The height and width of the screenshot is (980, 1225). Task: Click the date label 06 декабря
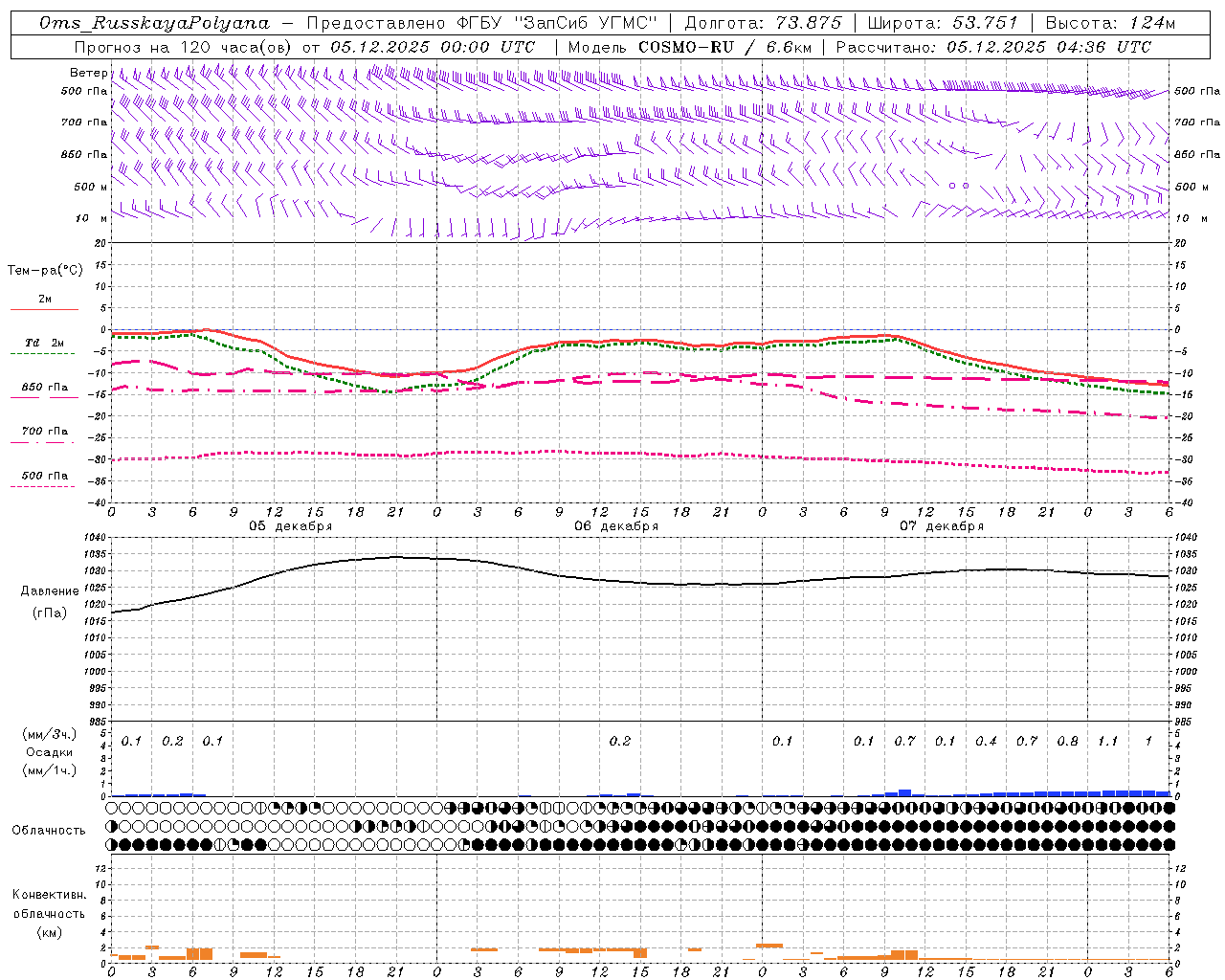click(616, 526)
